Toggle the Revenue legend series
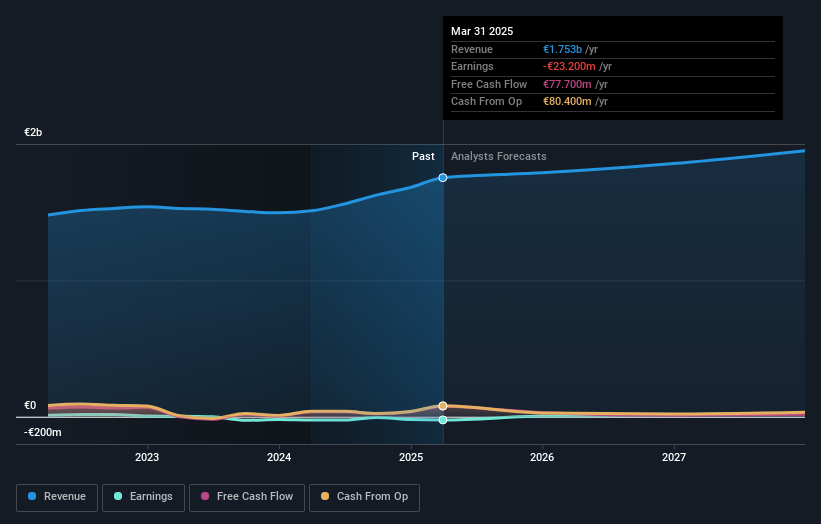Screen dimensions: 821x524 point(57,497)
